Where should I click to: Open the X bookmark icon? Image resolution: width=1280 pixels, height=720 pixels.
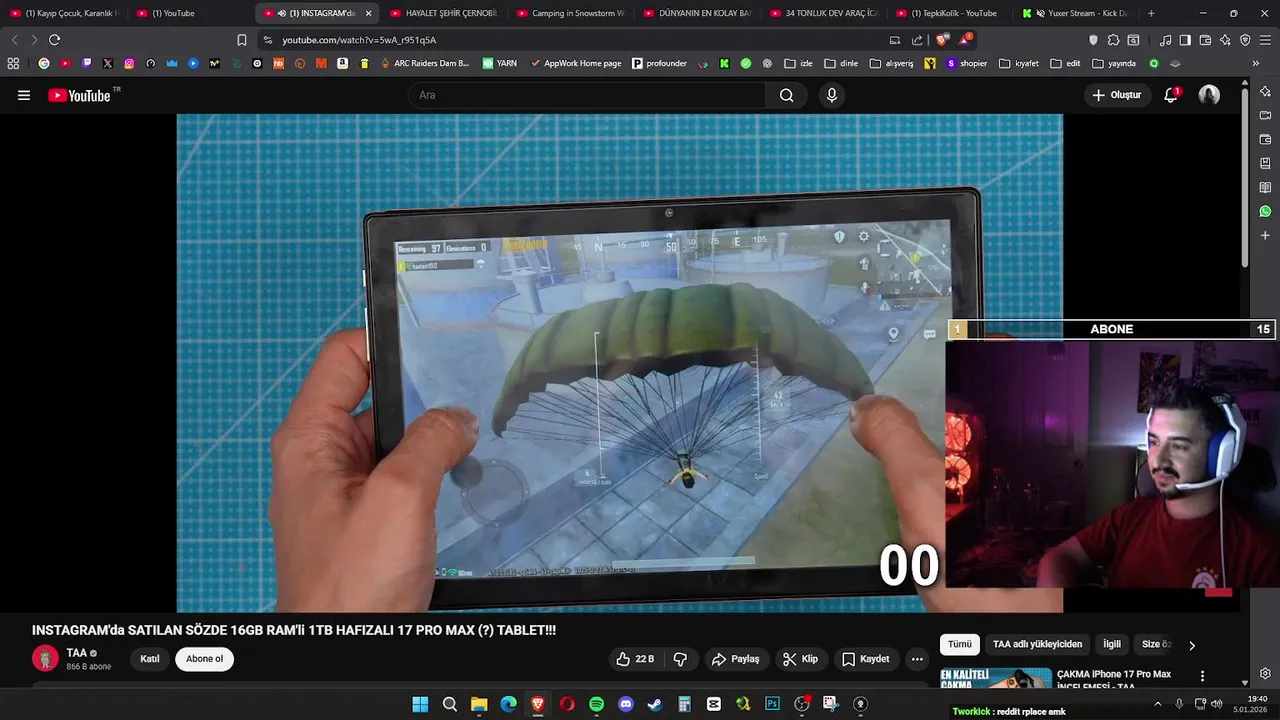[x=108, y=63]
